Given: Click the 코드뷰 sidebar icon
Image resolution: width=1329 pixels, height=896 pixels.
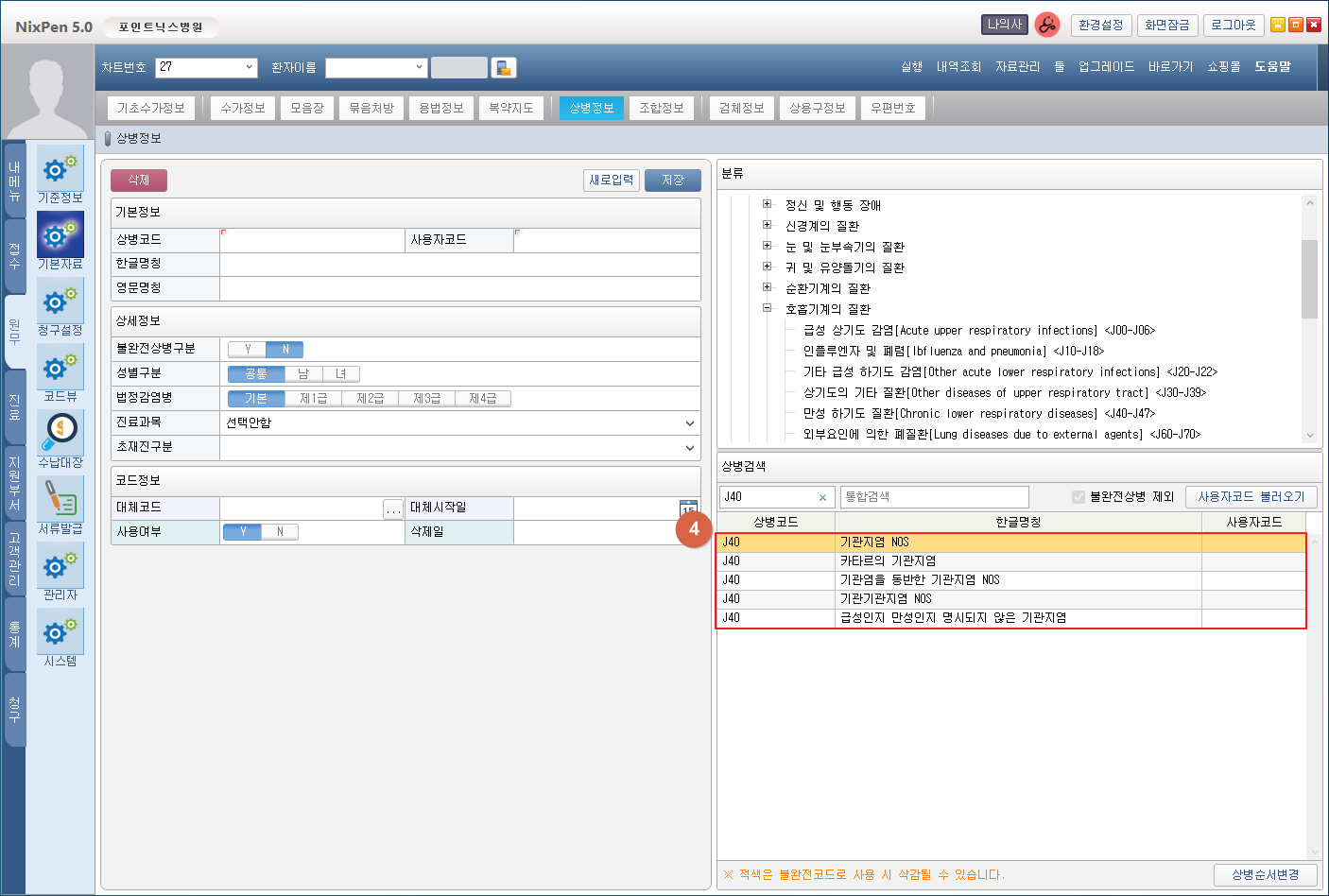Looking at the screenshot, I should (60, 368).
